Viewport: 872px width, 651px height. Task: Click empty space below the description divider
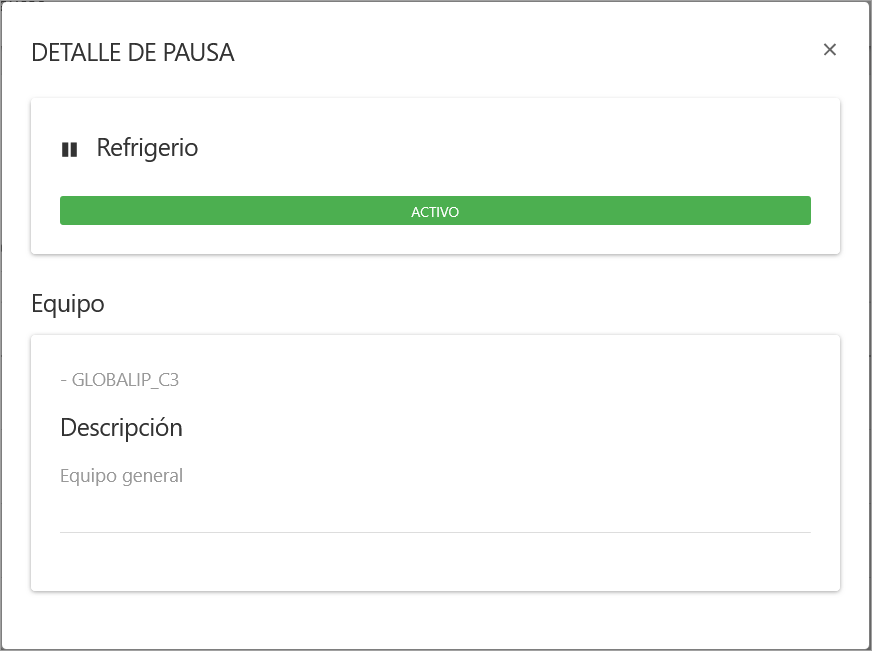tap(435, 562)
